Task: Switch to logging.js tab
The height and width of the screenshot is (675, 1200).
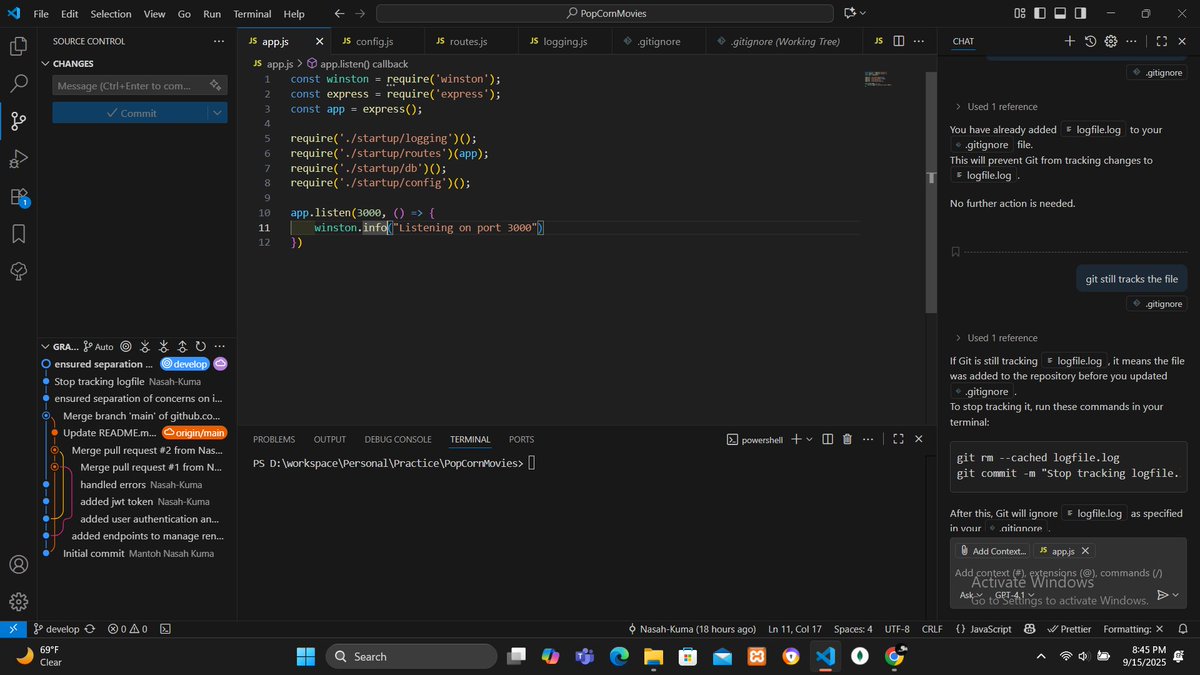Action: point(564,41)
